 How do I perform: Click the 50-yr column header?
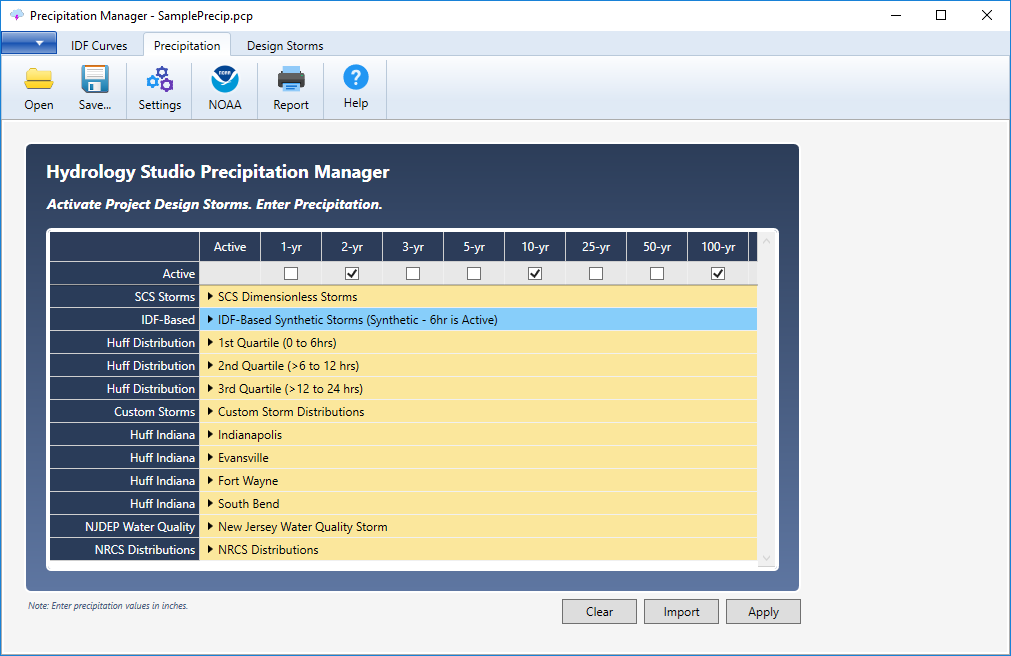pos(656,247)
